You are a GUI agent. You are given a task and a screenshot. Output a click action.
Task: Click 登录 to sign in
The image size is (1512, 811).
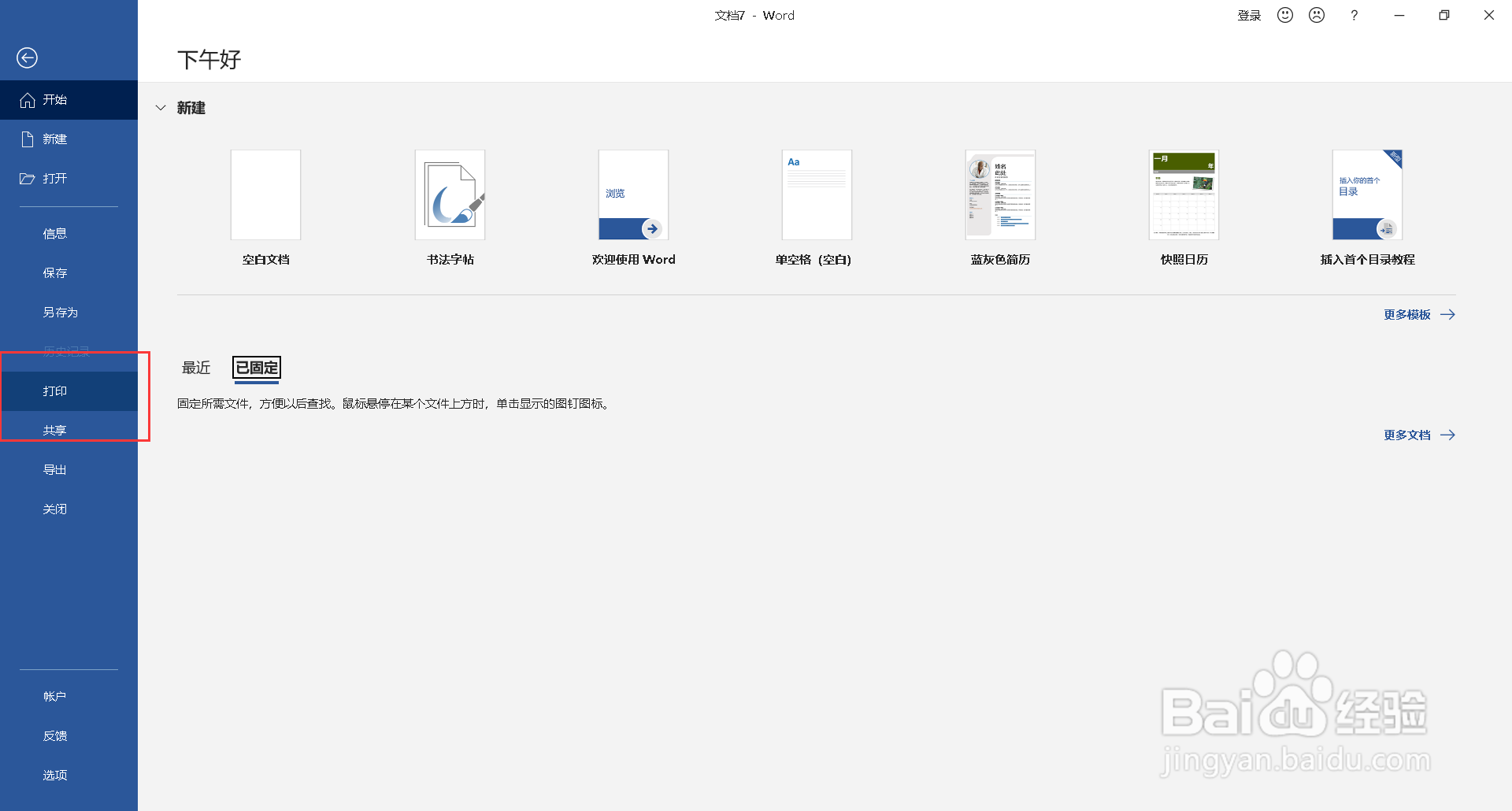pyautogui.click(x=1249, y=16)
